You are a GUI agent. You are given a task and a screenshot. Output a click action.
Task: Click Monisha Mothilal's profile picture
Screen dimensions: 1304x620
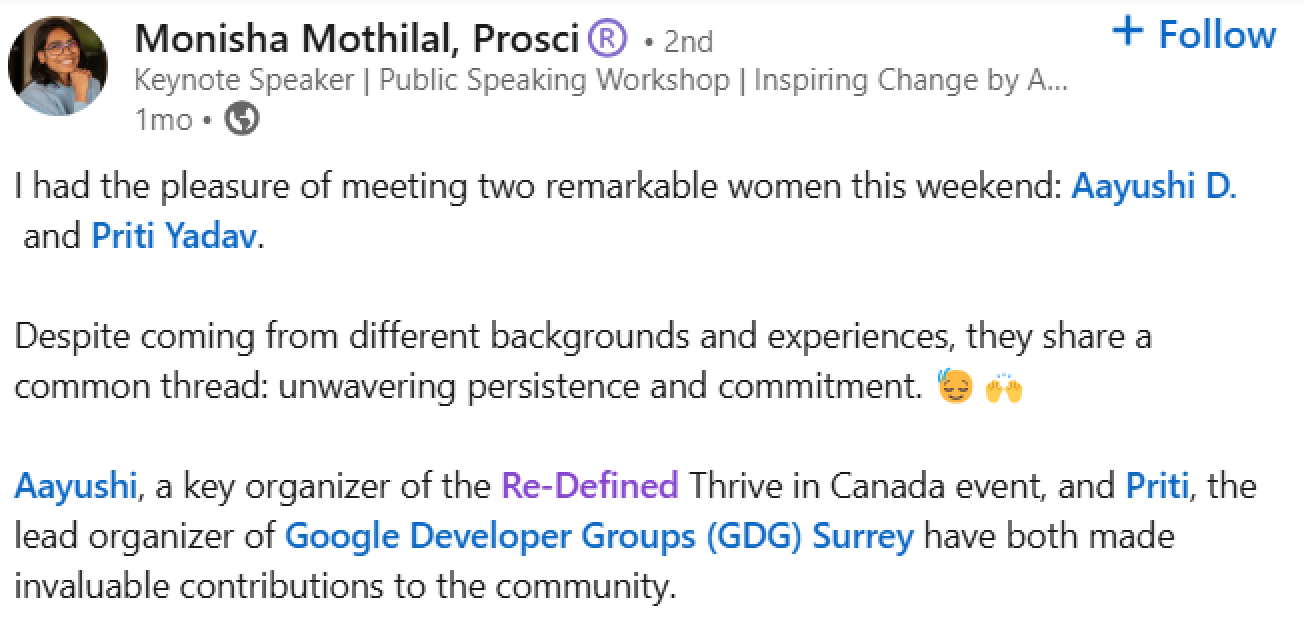tap(58, 65)
